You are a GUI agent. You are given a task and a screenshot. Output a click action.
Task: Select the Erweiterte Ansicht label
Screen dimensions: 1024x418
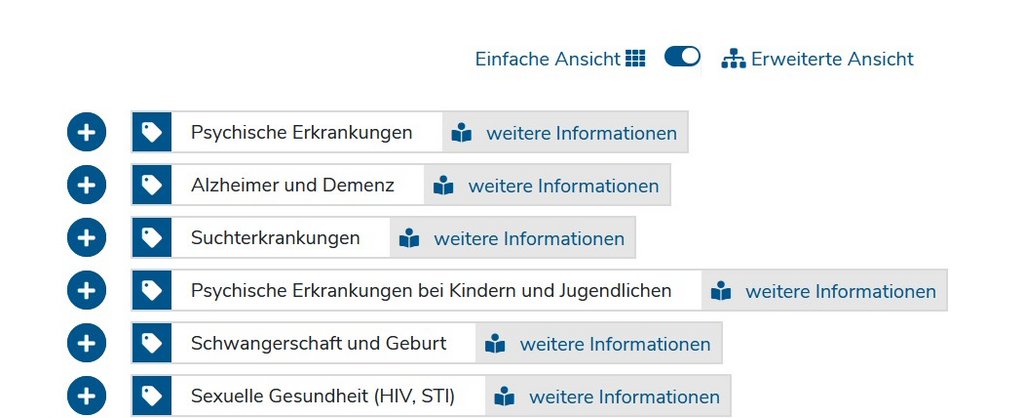[832, 59]
